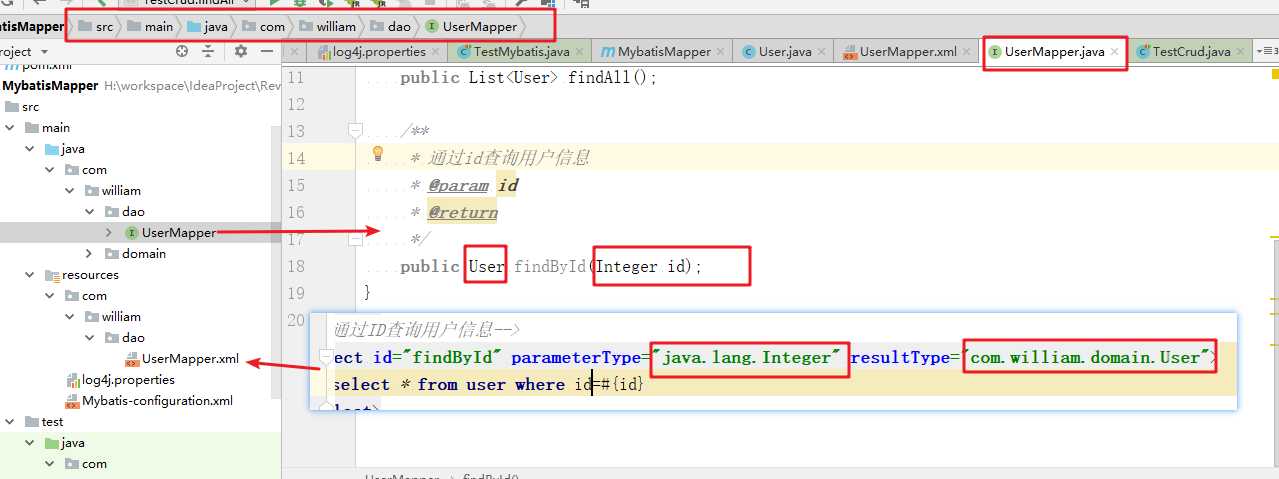
Task: Select log4j.properties in the Project tree
Action: (x=128, y=380)
